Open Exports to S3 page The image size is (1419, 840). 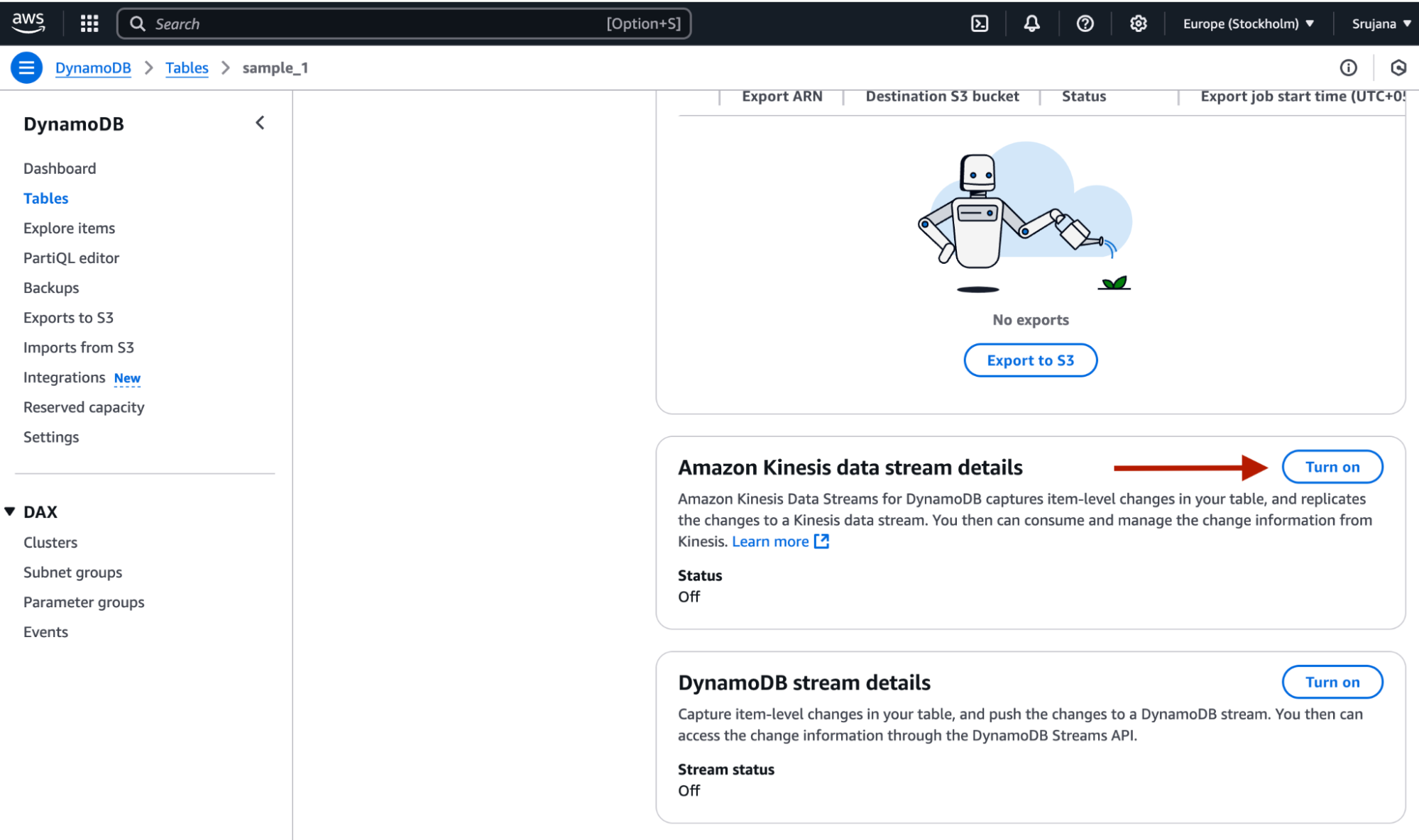pyautogui.click(x=68, y=317)
